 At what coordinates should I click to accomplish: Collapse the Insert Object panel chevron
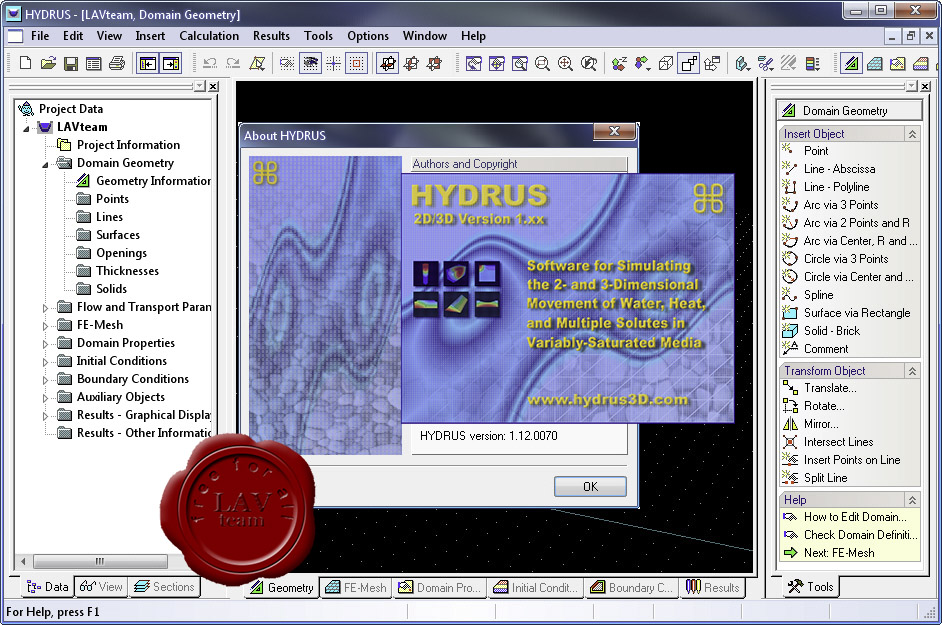pyautogui.click(x=912, y=134)
